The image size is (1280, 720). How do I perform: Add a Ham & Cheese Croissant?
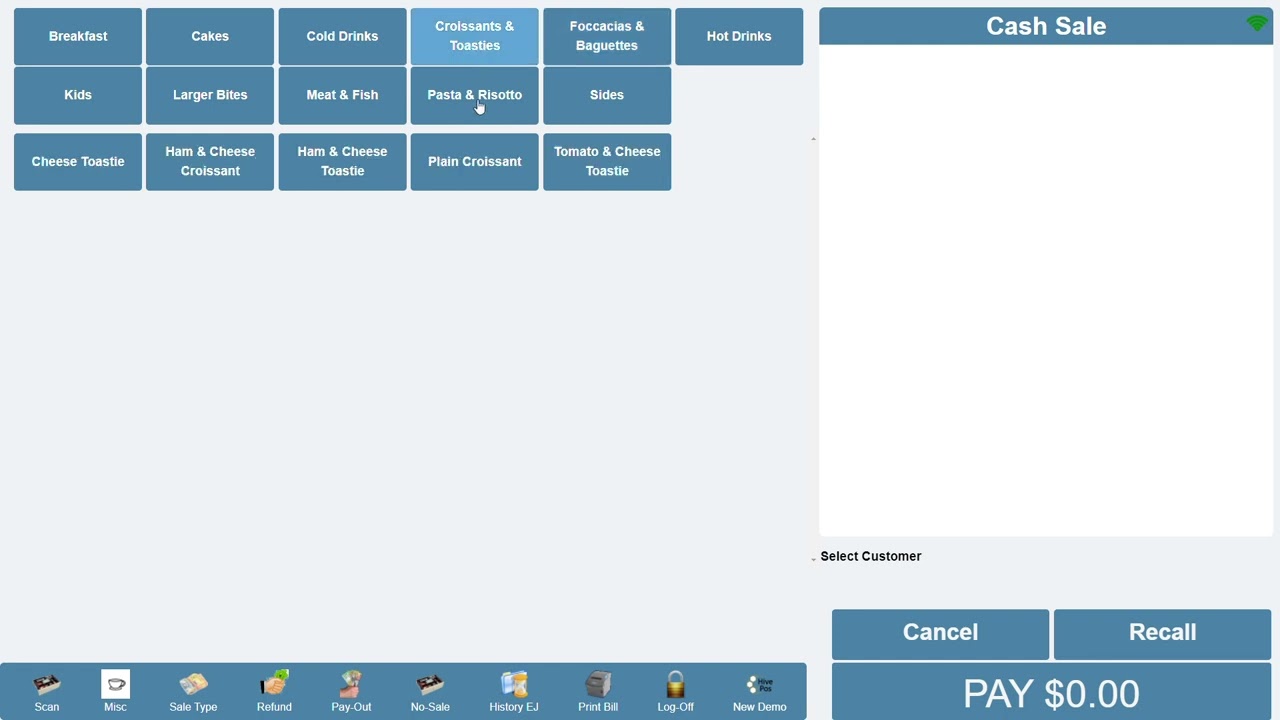pos(210,162)
